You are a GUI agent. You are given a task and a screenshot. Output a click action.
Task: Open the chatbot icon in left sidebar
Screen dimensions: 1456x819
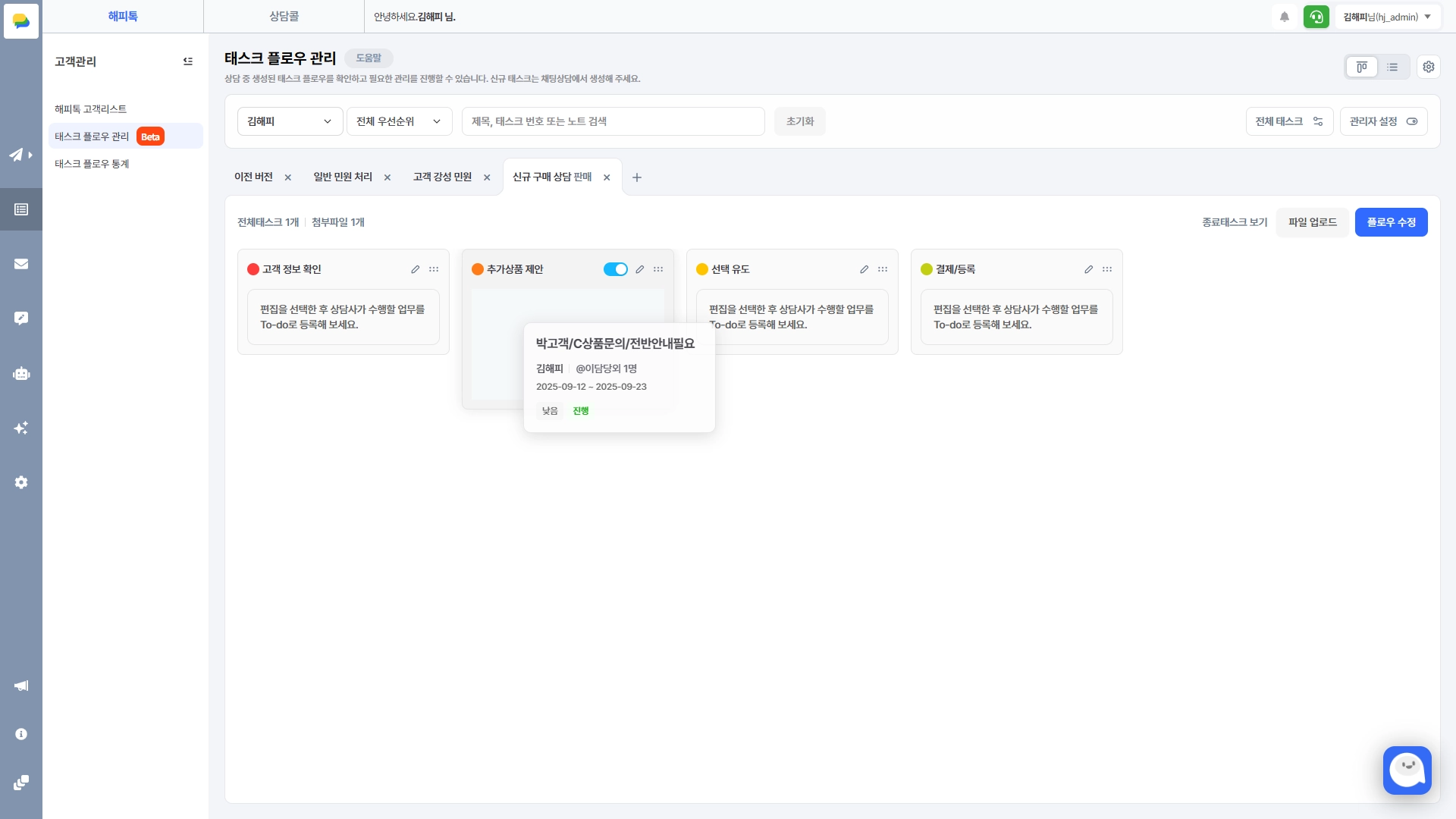point(21,373)
